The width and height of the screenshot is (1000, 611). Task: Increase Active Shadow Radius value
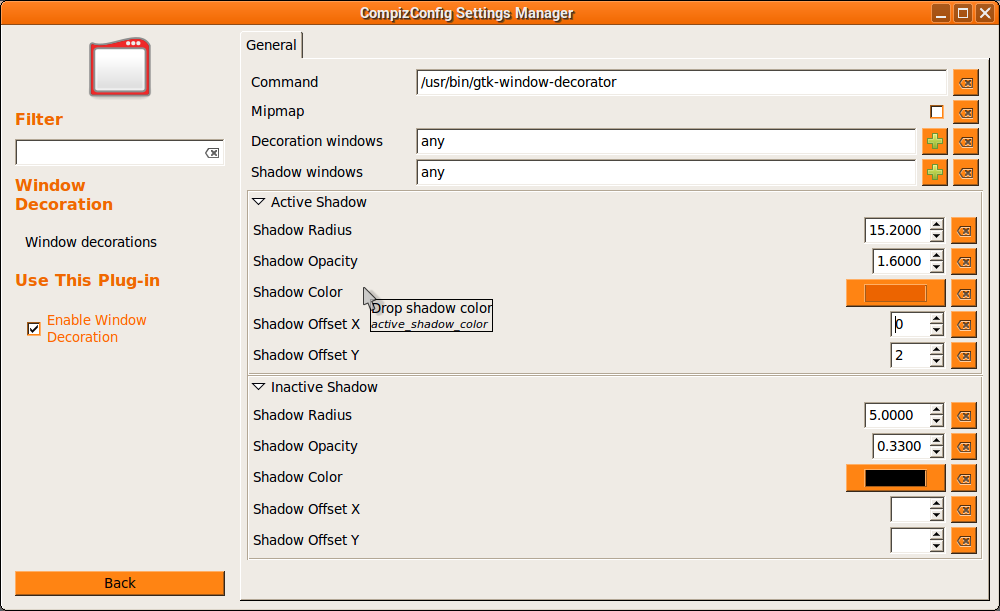tap(936, 225)
